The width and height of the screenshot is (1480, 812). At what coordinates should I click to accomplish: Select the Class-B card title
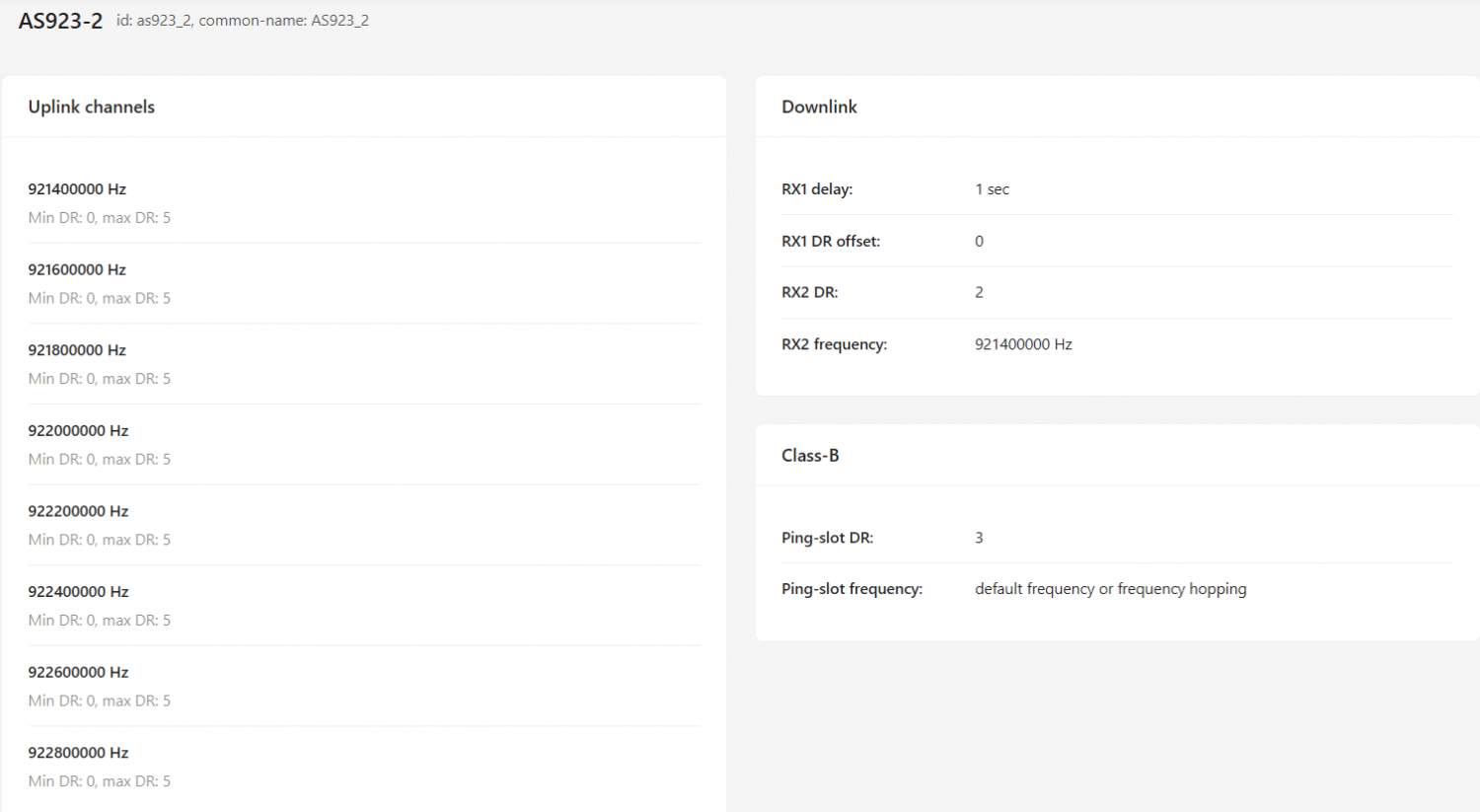pyautogui.click(x=810, y=455)
